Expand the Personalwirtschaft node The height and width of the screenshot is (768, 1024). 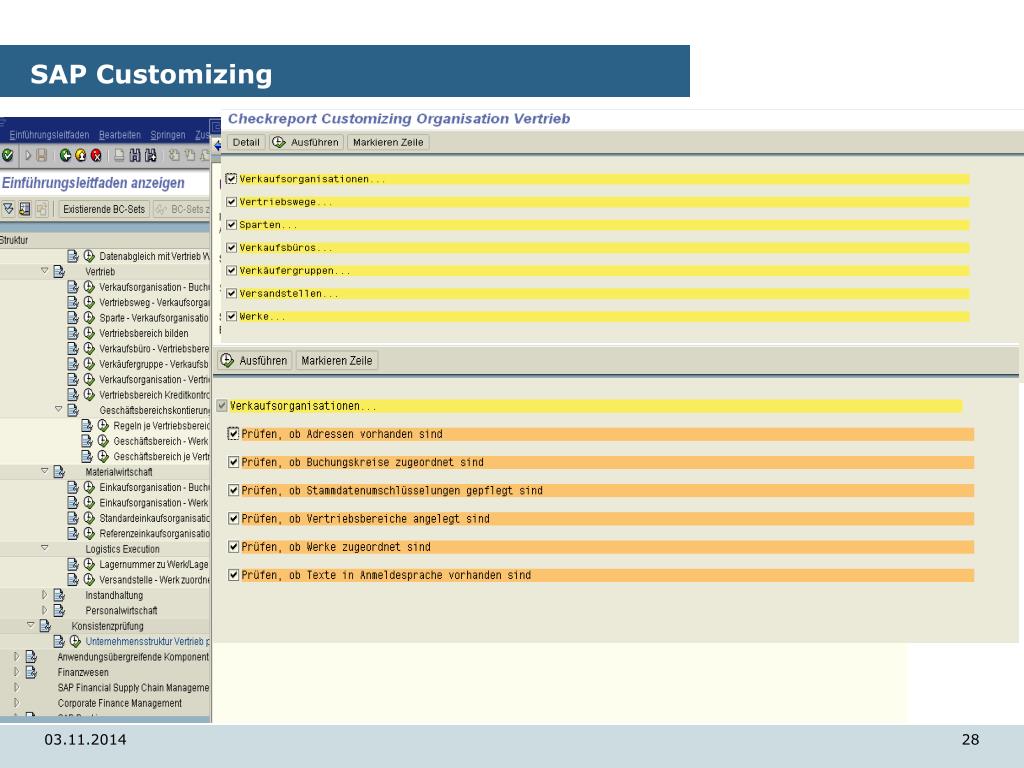click(44, 610)
